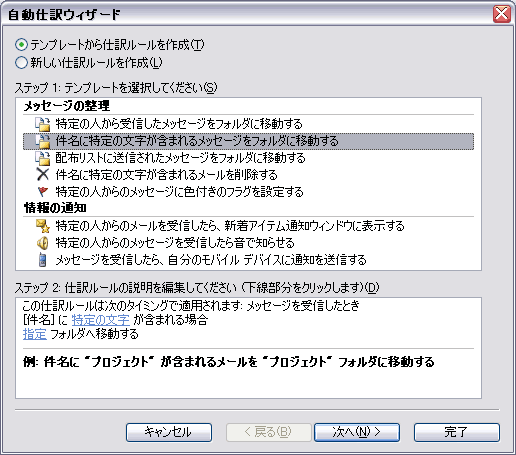Select 配布リストに送信されたメッセージをフォルダに移動する template
This screenshot has height=455, width=516.
(248, 158)
